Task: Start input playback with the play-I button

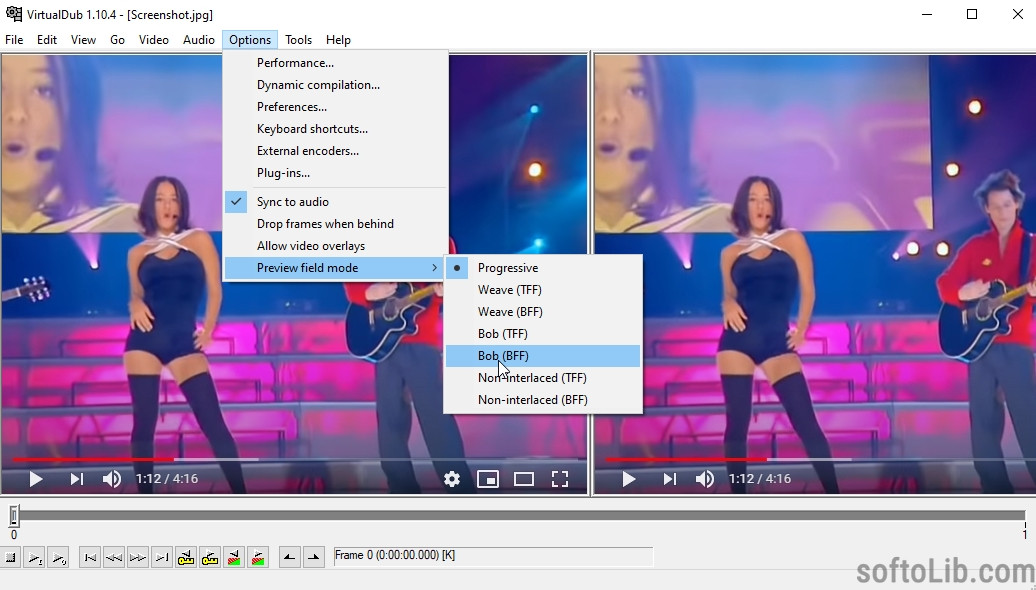Action: [x=35, y=558]
